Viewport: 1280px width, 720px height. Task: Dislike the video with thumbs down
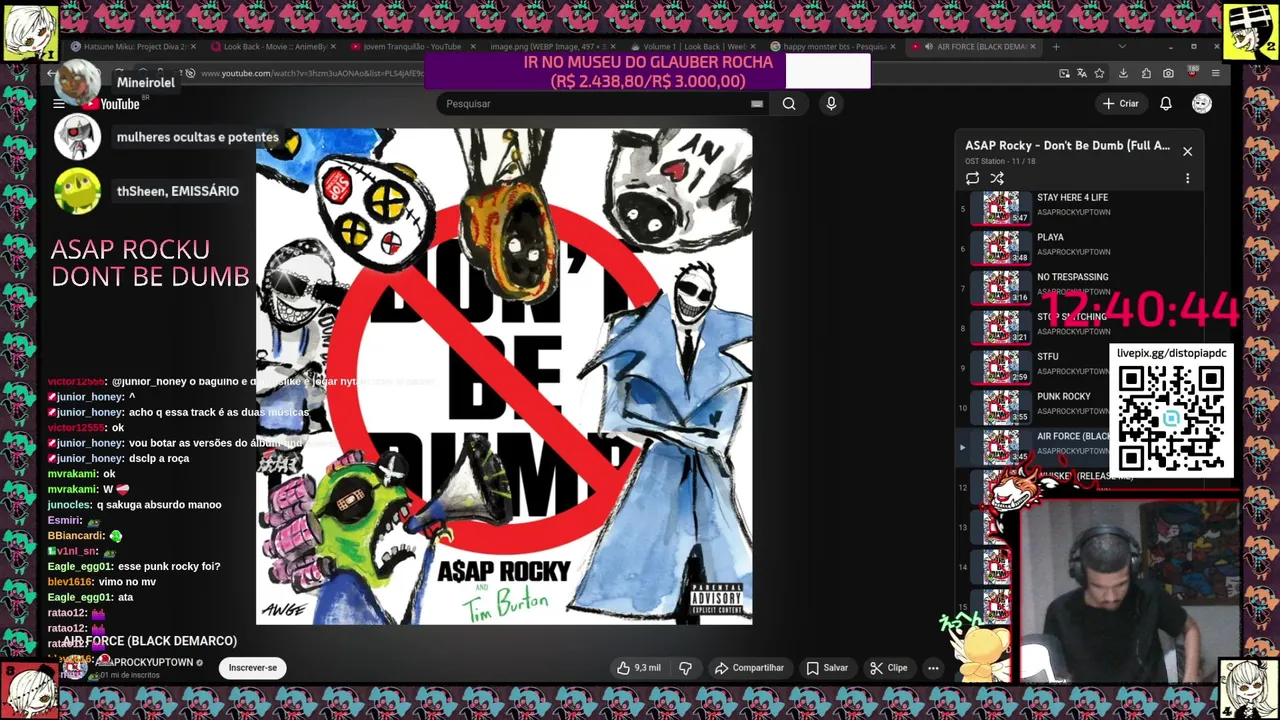click(686, 668)
